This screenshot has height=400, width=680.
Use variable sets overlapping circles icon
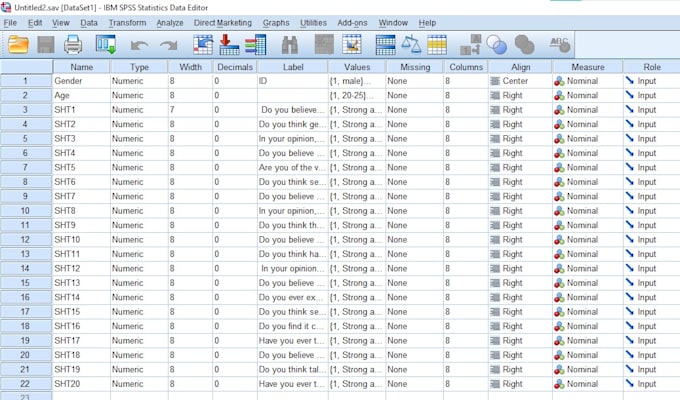(x=497, y=45)
